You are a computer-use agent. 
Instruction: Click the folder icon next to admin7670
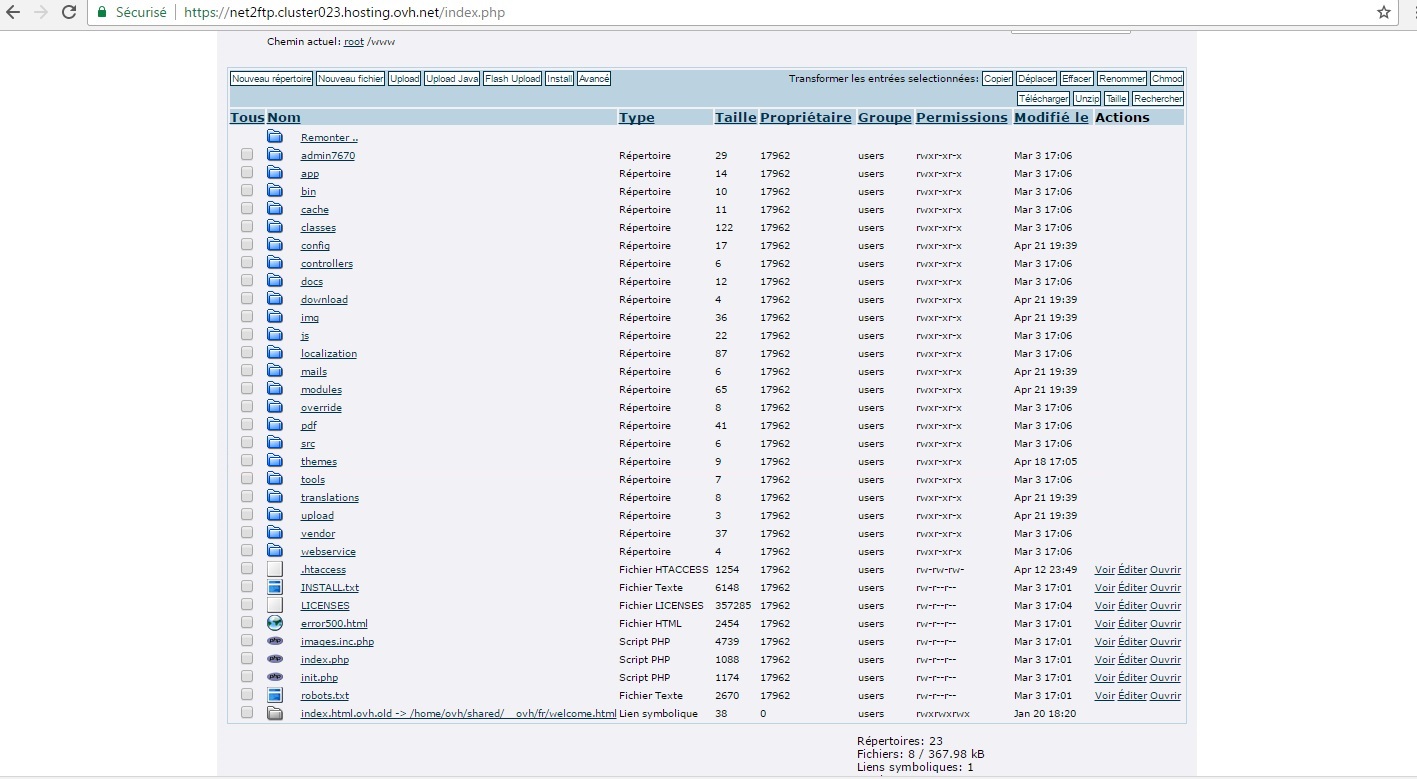click(275, 155)
